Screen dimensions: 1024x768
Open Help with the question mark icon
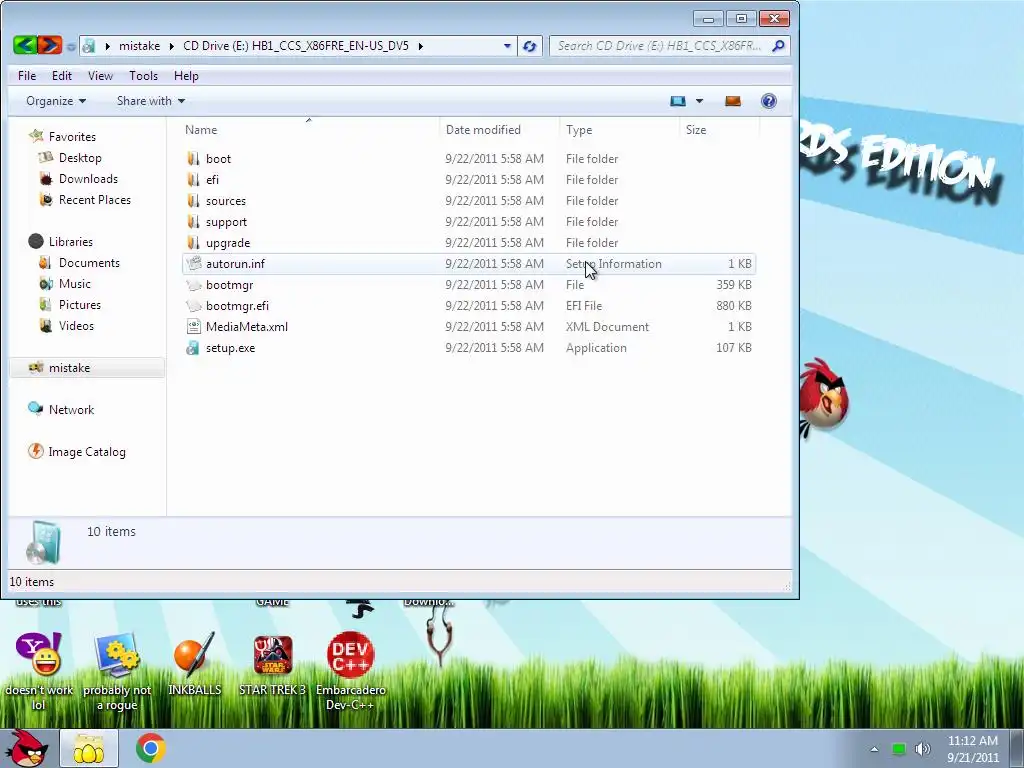(769, 101)
